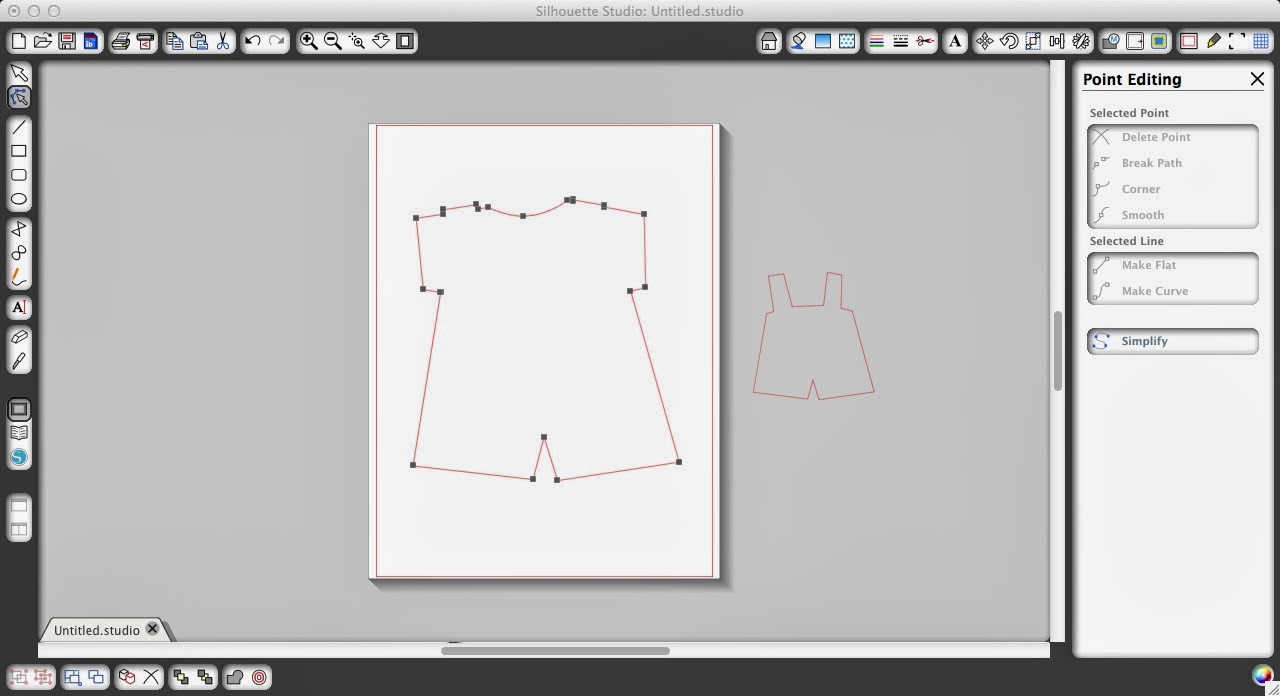Switch to the Select arrow tool

(19, 72)
